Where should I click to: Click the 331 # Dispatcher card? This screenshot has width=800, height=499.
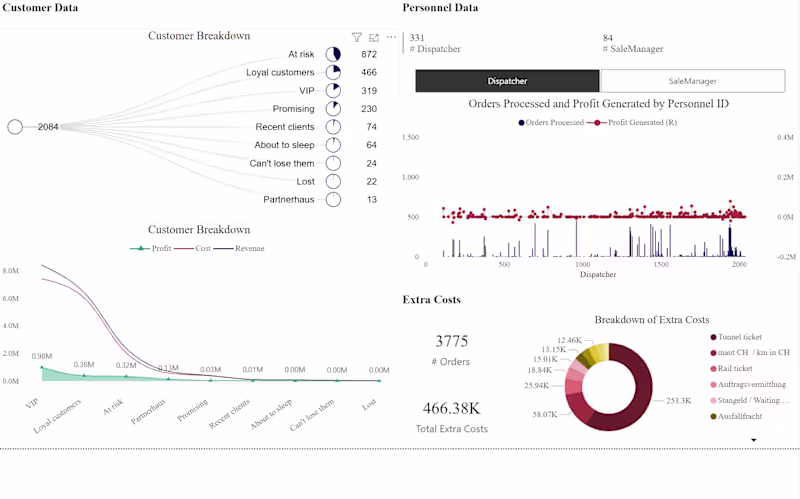pyautogui.click(x=435, y=43)
